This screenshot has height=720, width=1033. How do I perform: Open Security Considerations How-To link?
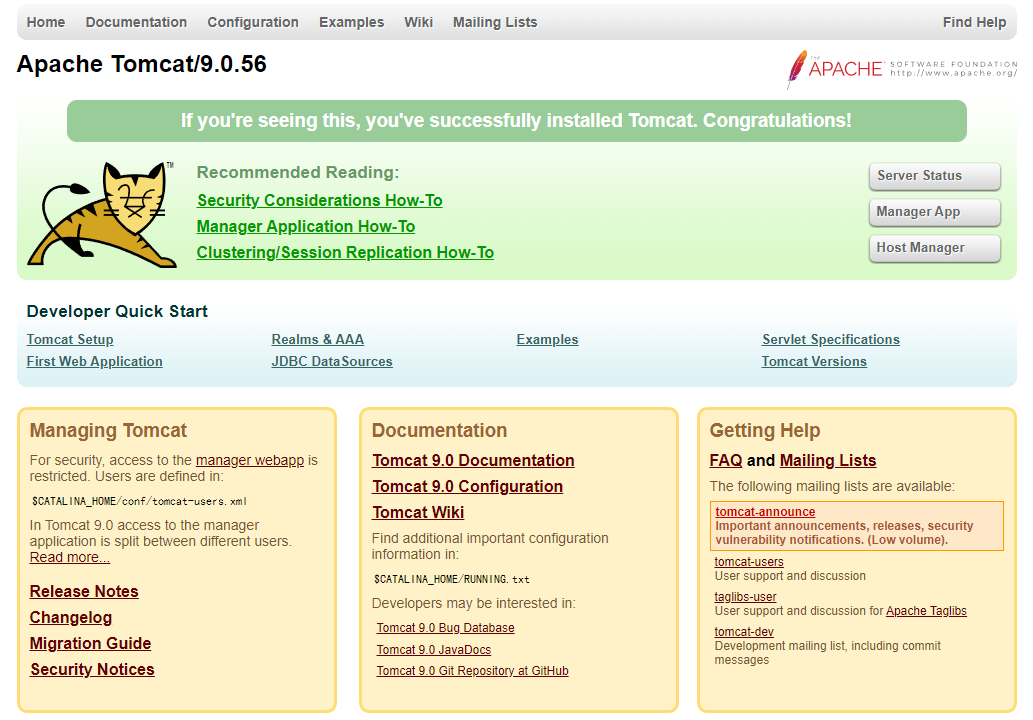click(x=320, y=200)
